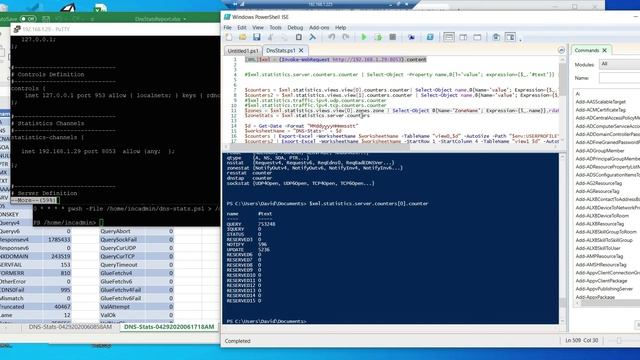
Task: Click the Truncated value 40467 cell
Action: (x=57, y=307)
